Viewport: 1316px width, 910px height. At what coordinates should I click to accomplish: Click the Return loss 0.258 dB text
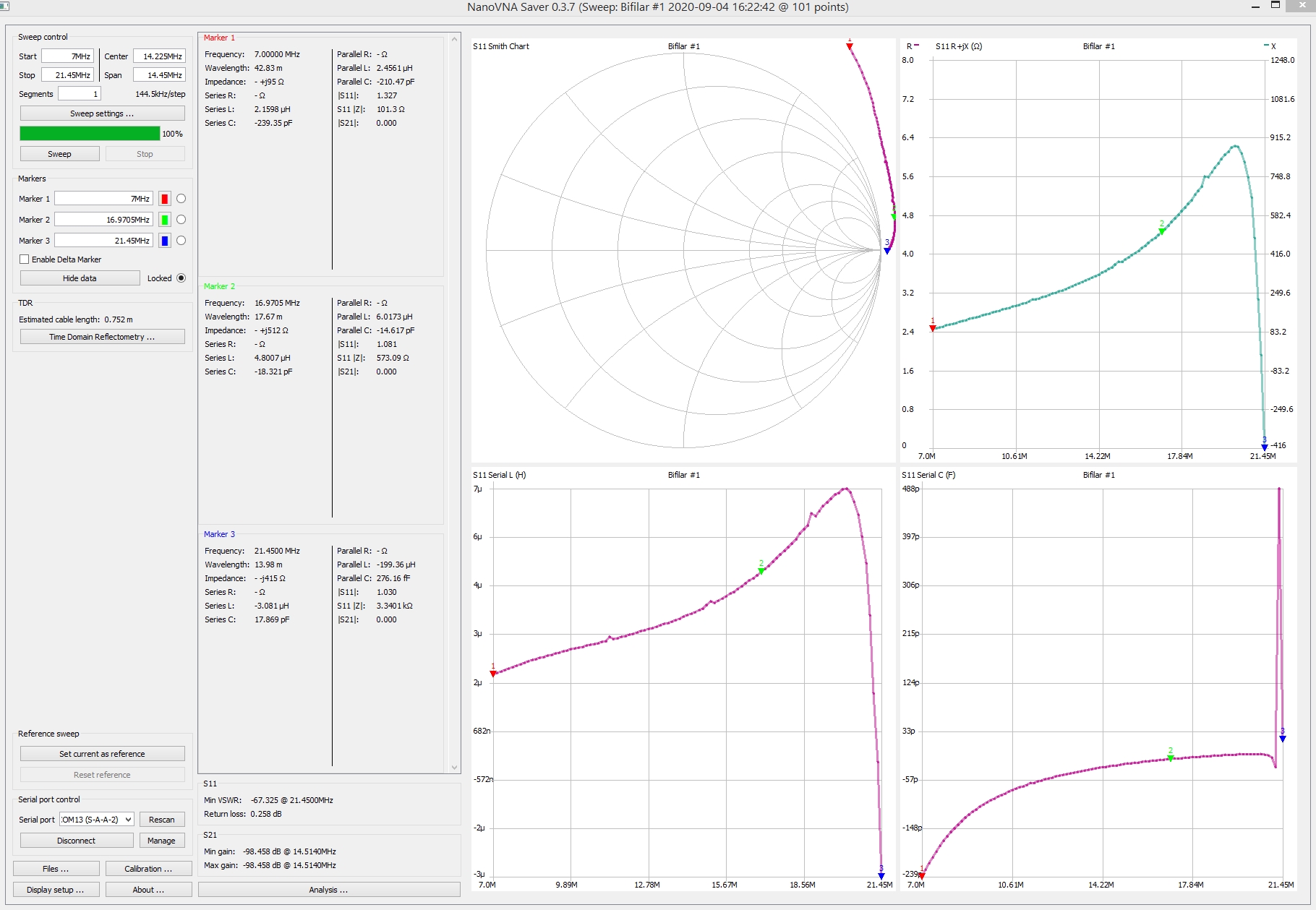point(243,814)
